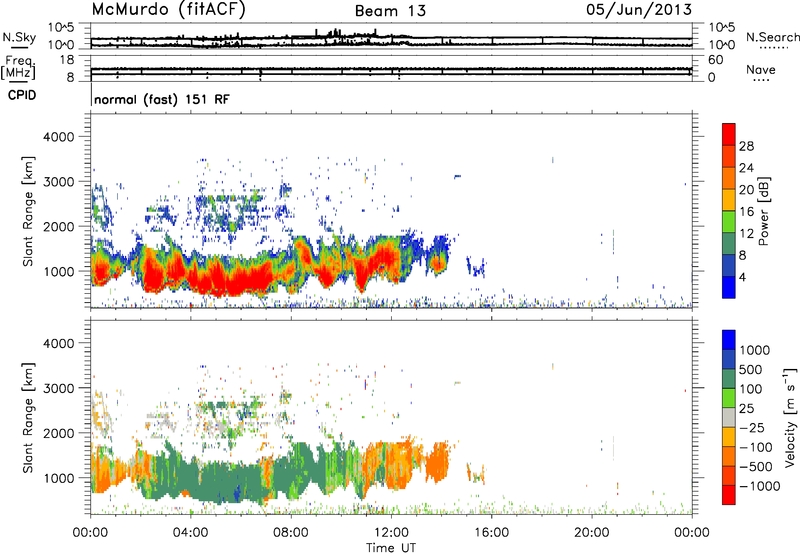Click the isolated orange velocity patch near 14:00
800x554 pixels.
(438, 463)
